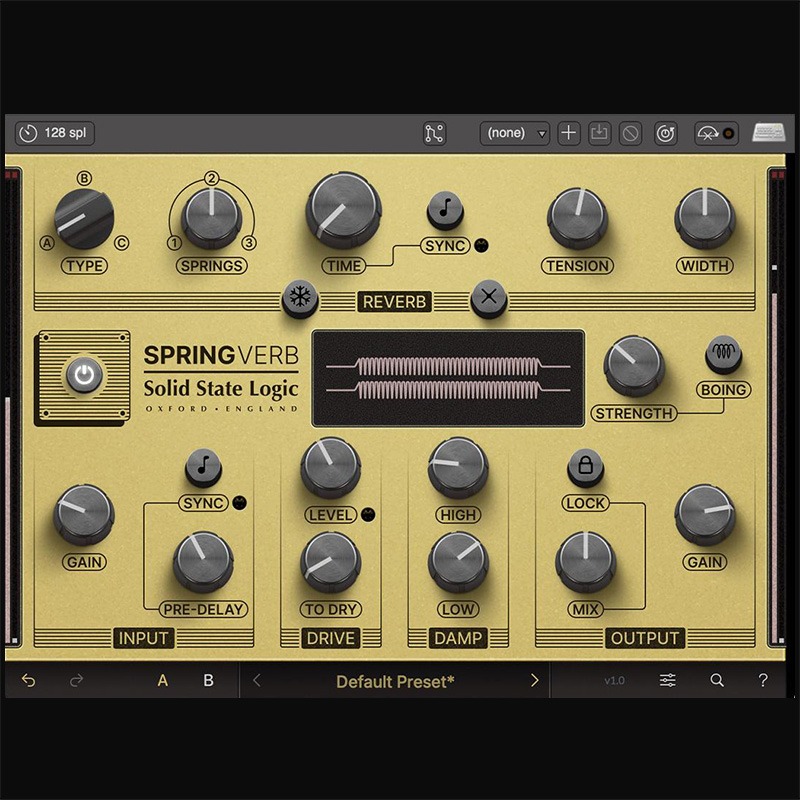Click the STRENGTH knob
800x800 pixels.
pyautogui.click(x=634, y=366)
